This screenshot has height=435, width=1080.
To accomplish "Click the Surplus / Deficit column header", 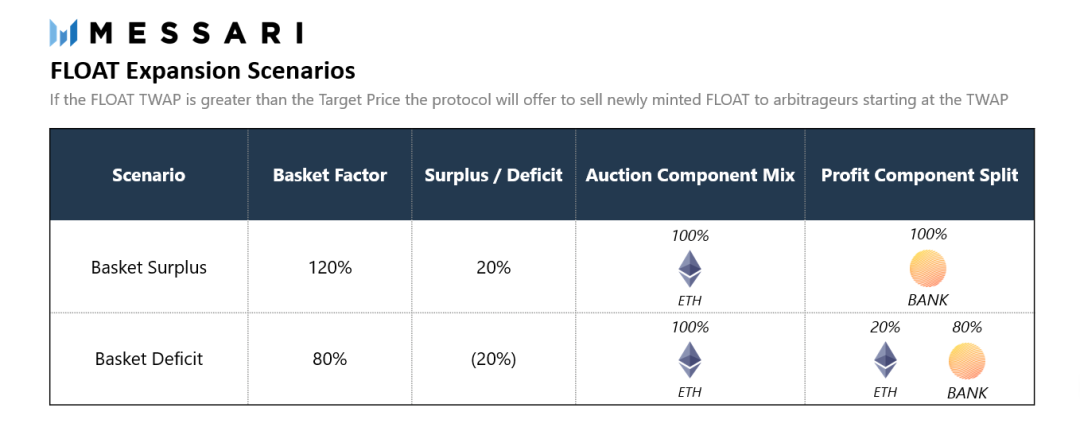I will pos(493,175).
